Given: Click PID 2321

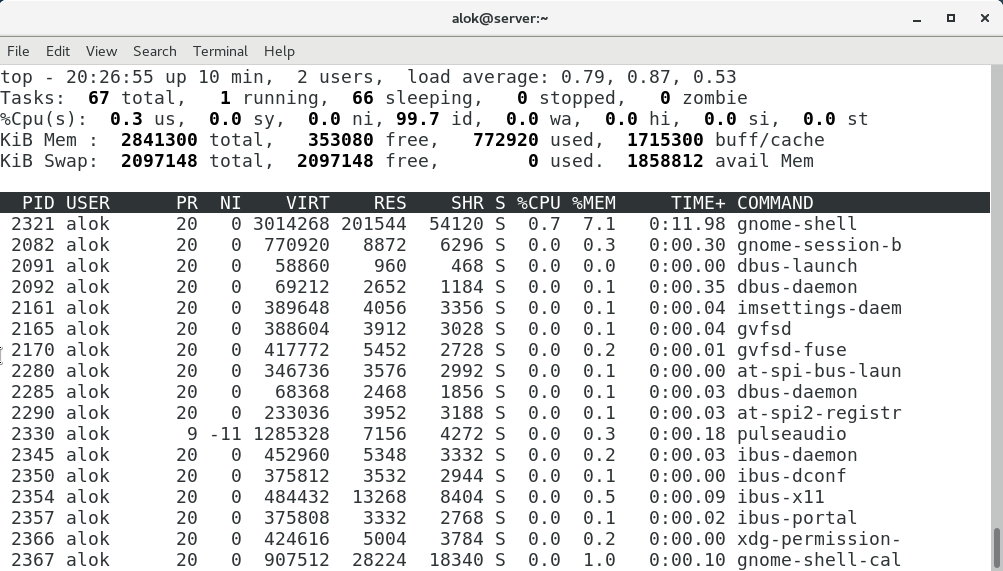Looking at the screenshot, I should 33,224.
